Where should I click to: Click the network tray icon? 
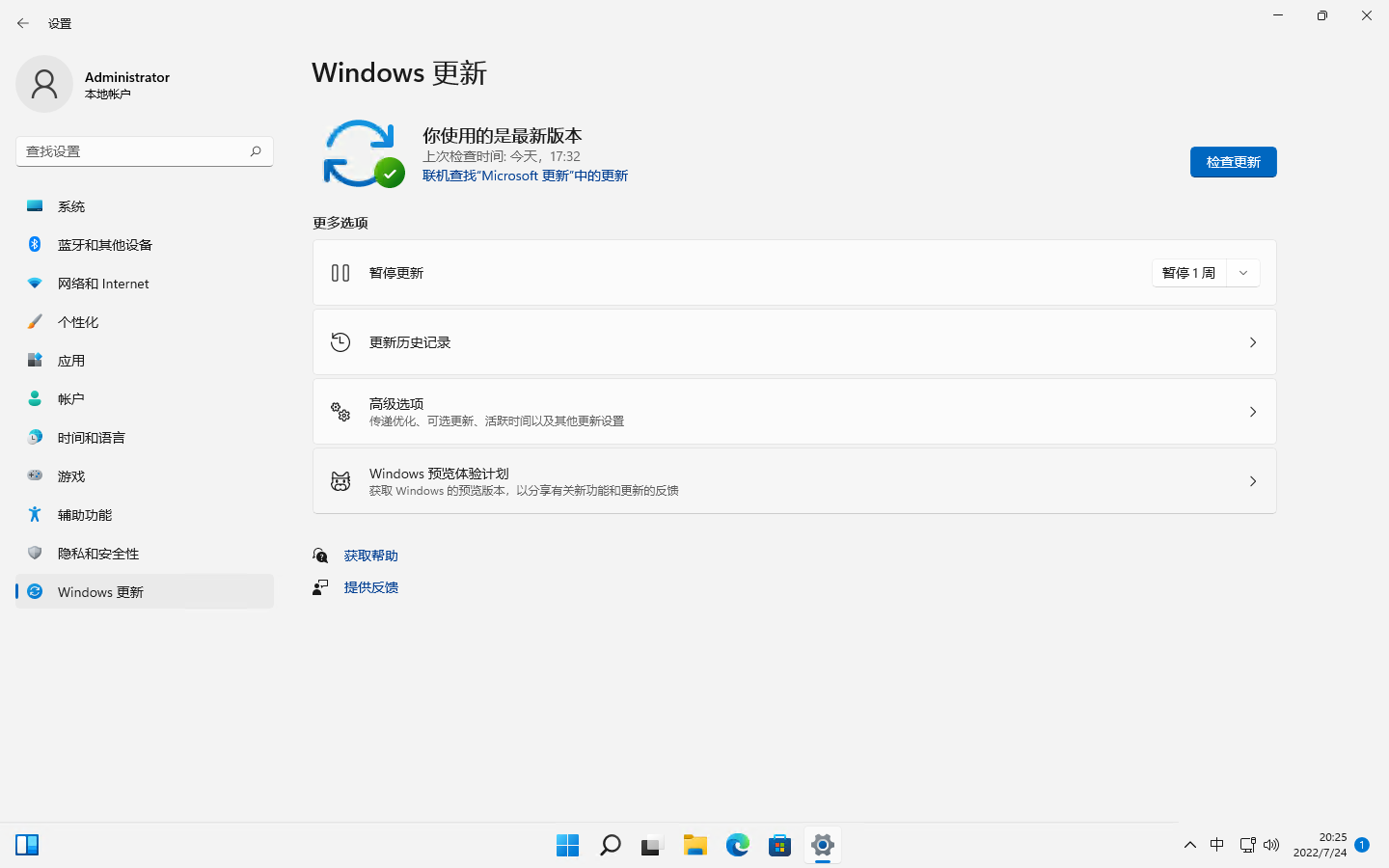tap(1247, 845)
